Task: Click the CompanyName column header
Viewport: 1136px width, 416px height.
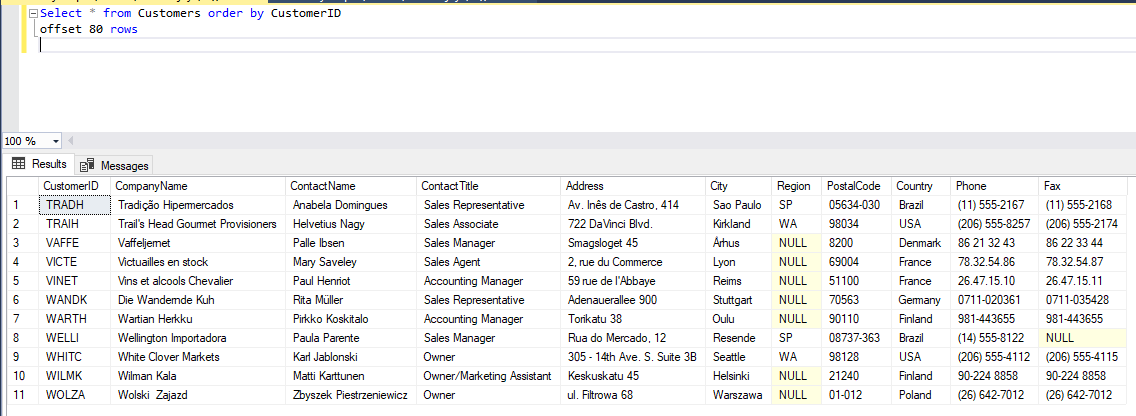Action: point(151,186)
